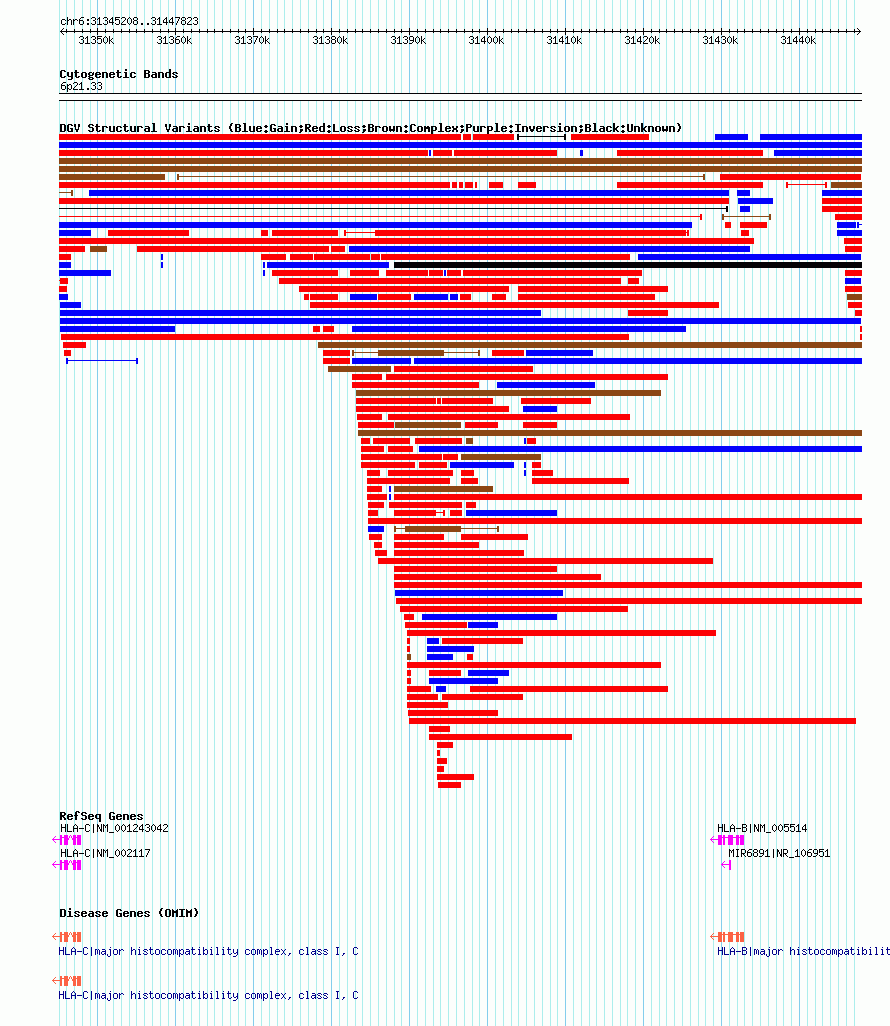
Task: Click the Cytogenetic Bands track title
Action: pyautogui.click(x=118, y=74)
